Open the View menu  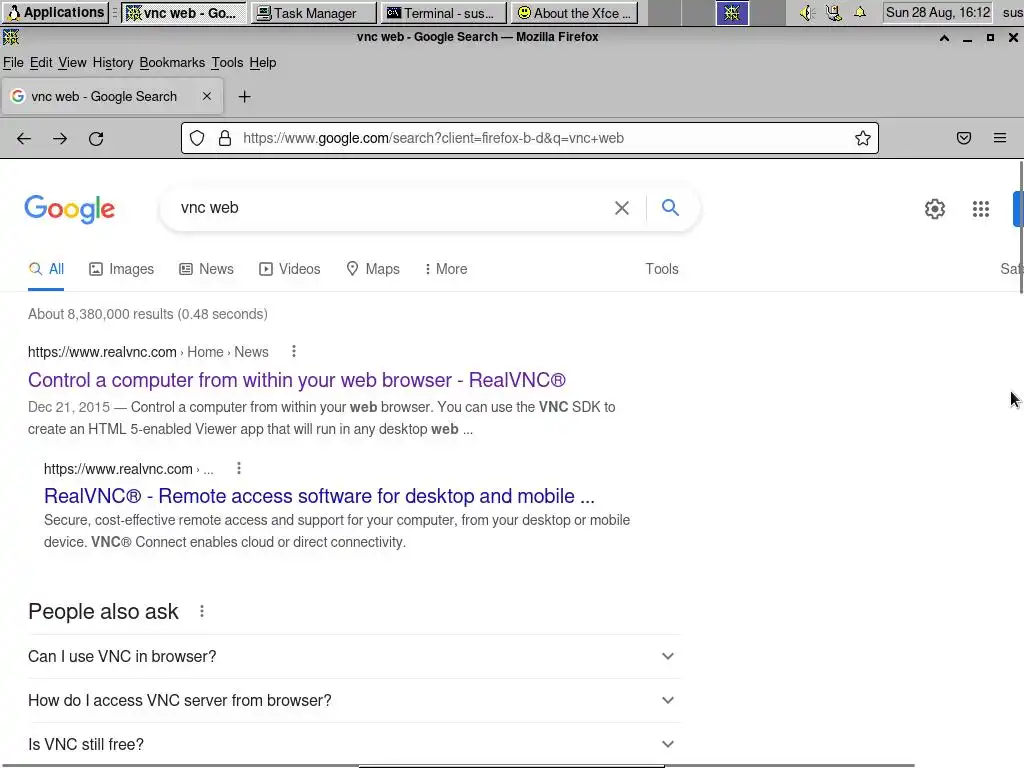pos(72,63)
